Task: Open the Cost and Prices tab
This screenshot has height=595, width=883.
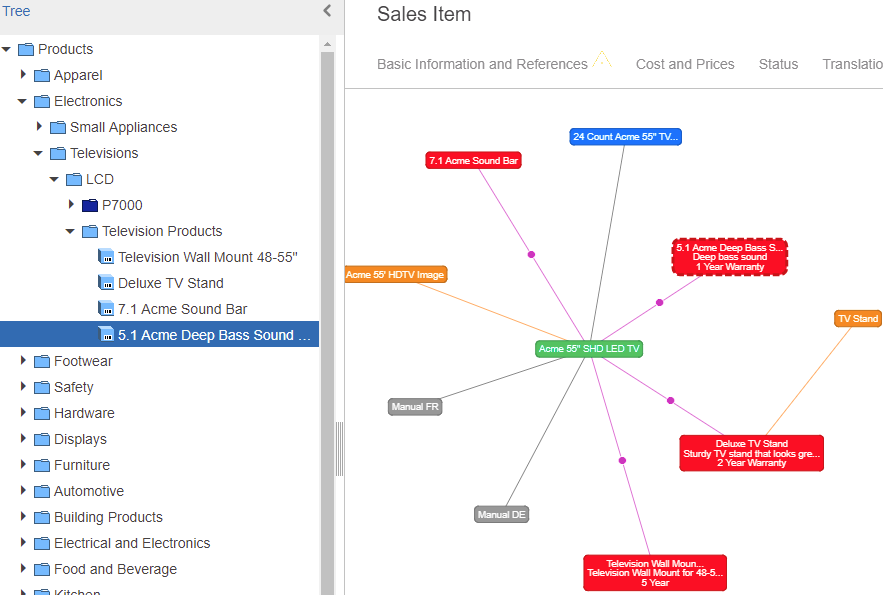Action: [685, 64]
